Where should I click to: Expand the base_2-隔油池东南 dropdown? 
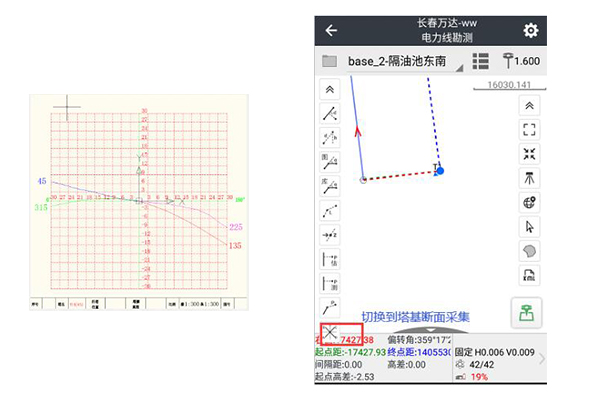coord(459,67)
